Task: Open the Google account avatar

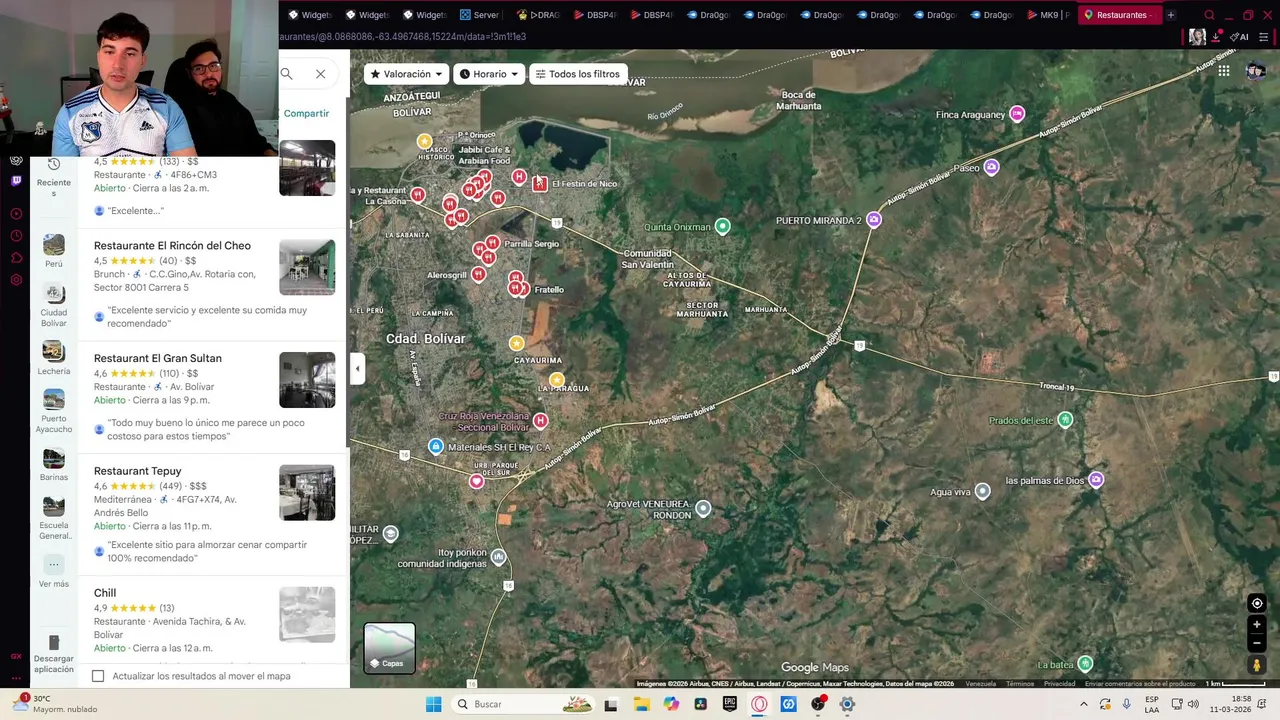Action: (x=1256, y=71)
